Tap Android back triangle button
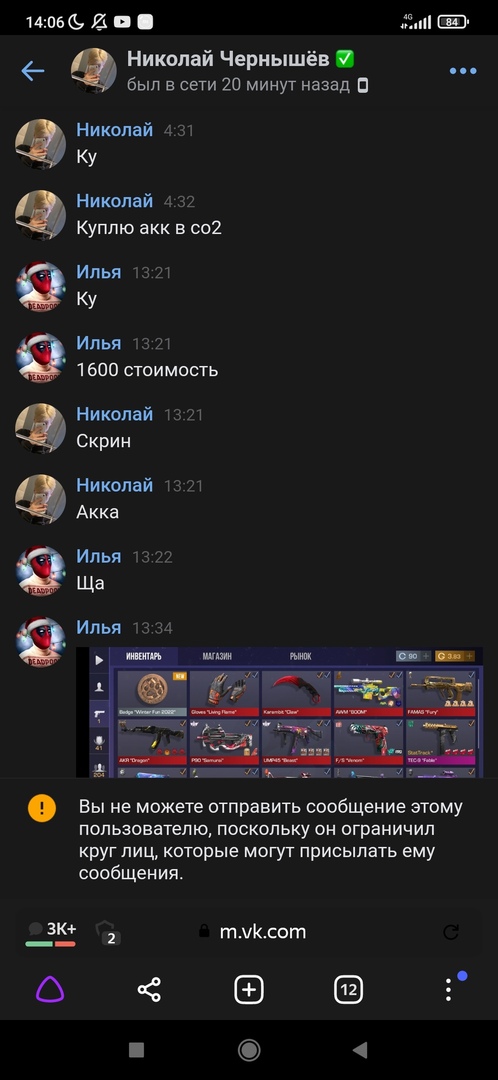The image size is (498, 1080). [360, 1050]
